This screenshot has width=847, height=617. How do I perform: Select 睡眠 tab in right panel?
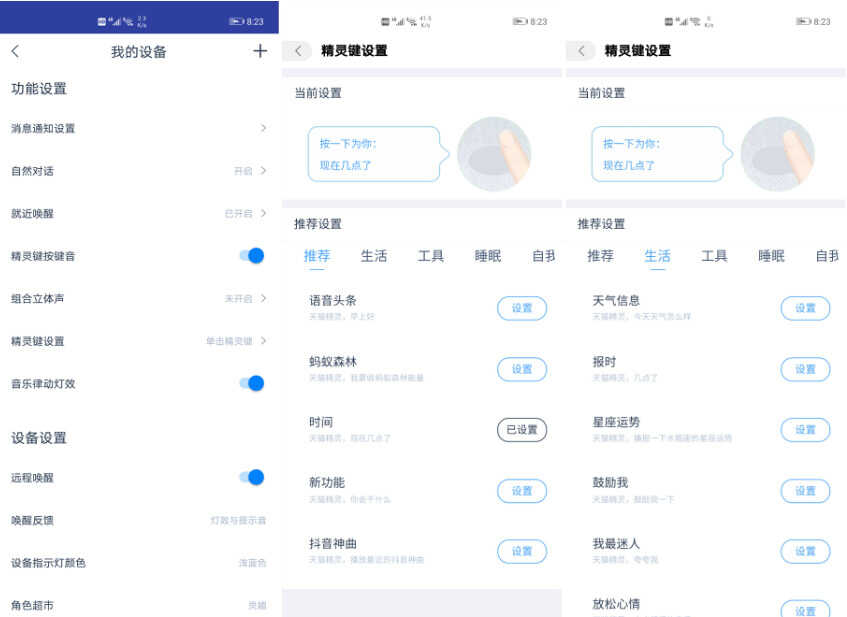(771, 256)
